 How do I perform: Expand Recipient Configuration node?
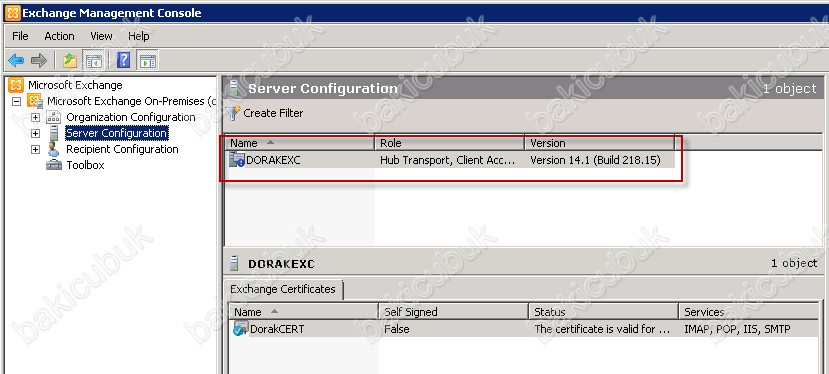tap(35, 149)
